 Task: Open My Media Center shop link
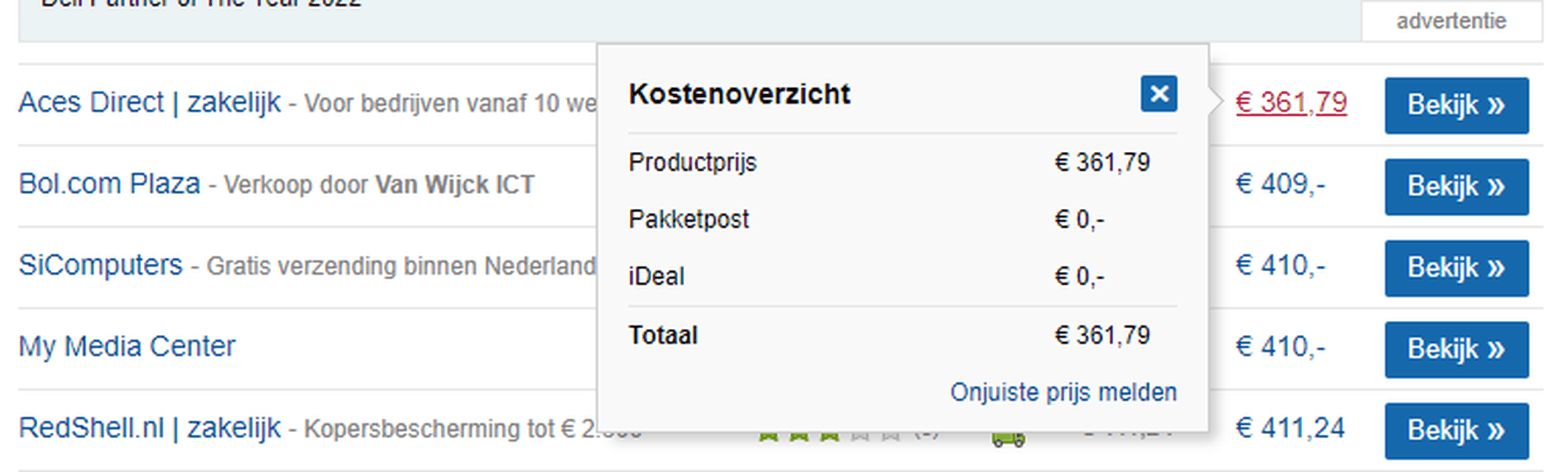point(127,347)
